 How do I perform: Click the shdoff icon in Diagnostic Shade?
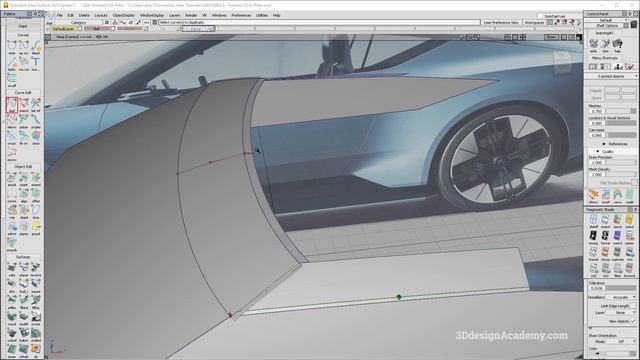point(593,221)
